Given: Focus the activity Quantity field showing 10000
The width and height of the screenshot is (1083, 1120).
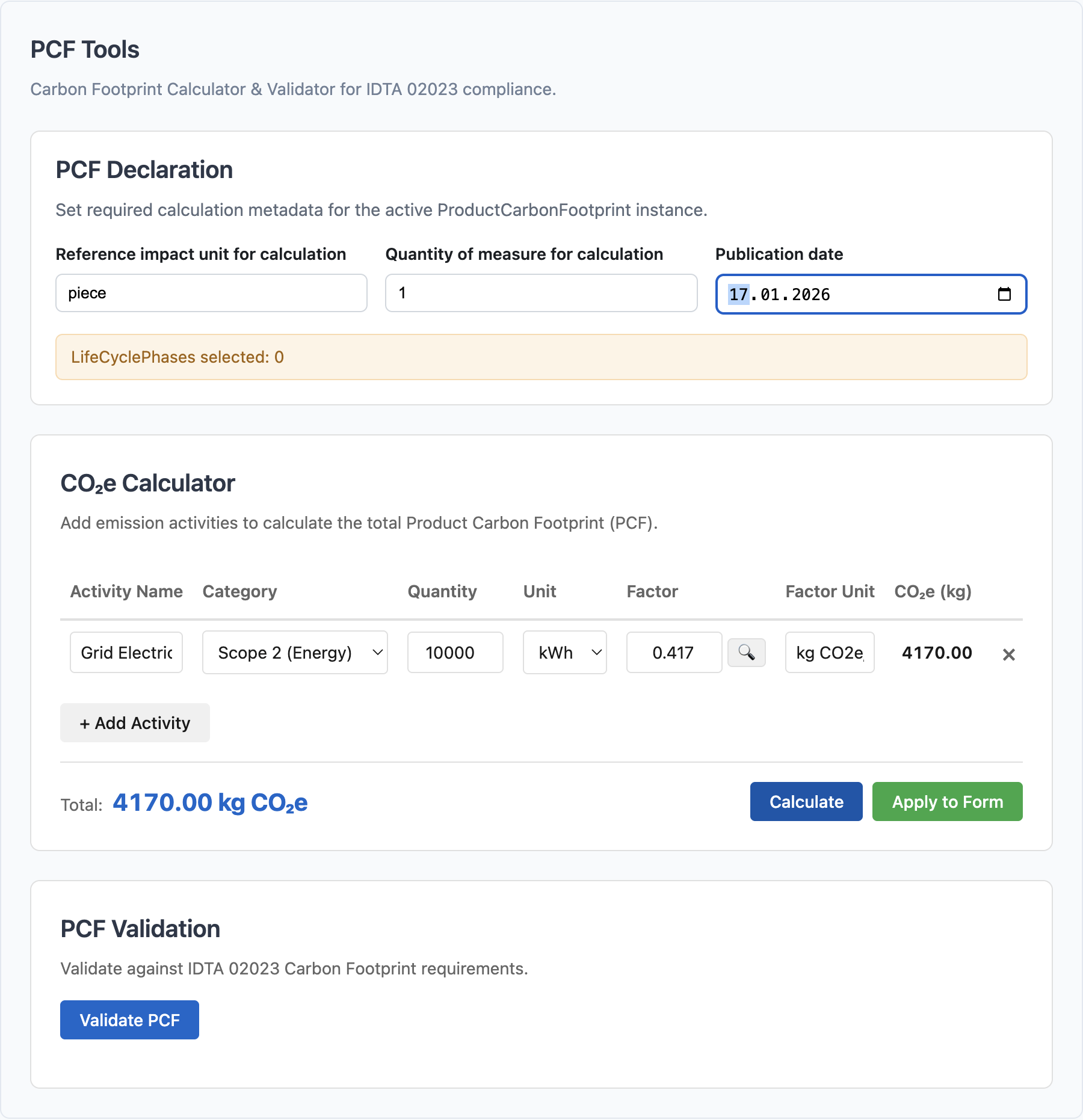Looking at the screenshot, I should (455, 653).
